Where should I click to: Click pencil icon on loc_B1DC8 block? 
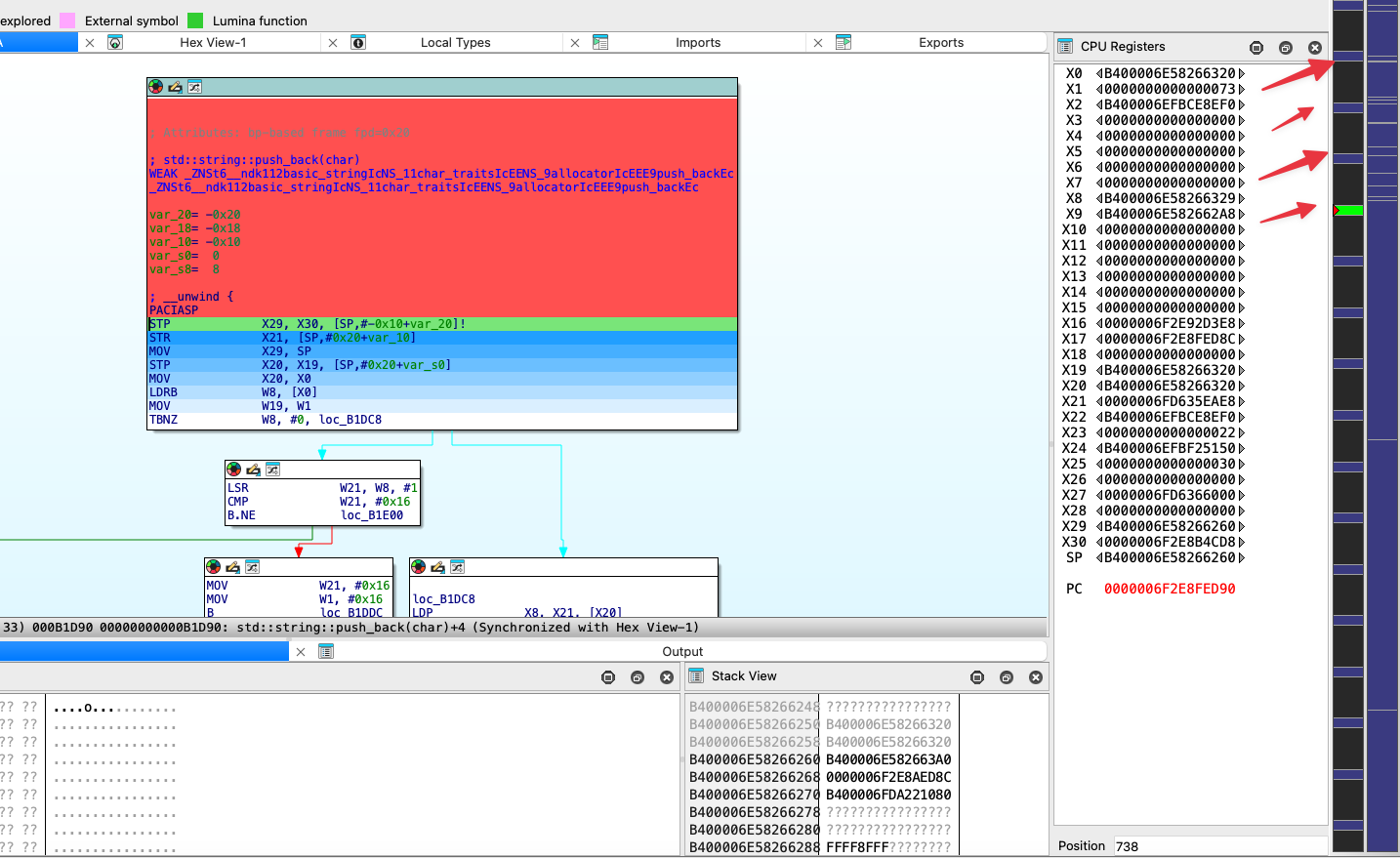tap(438, 567)
